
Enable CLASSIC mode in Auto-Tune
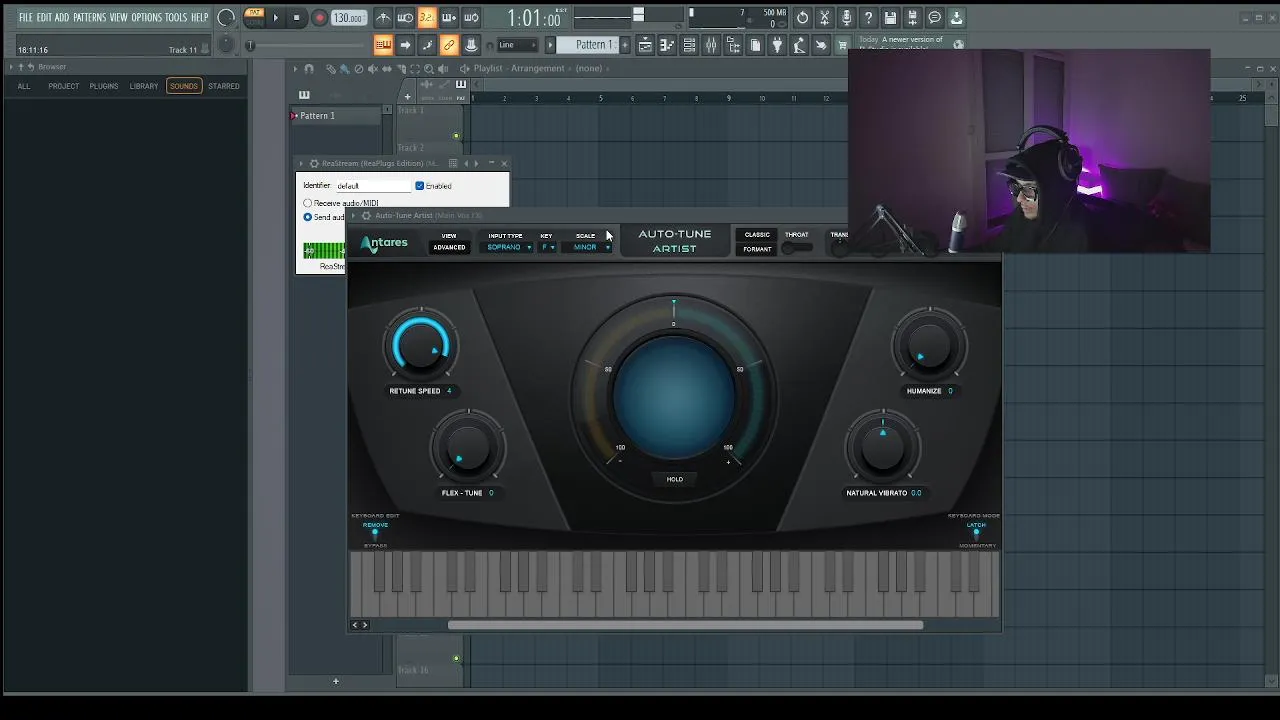pyautogui.click(x=757, y=235)
